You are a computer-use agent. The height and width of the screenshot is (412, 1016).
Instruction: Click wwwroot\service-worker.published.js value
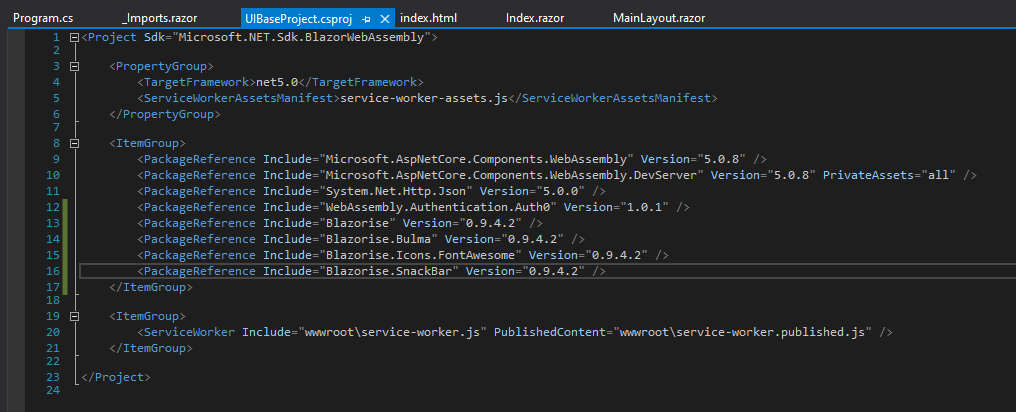(742, 332)
